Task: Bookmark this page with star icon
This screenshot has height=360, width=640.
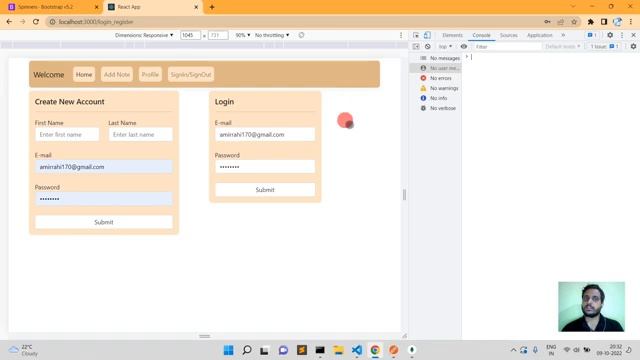Action: 574,22
